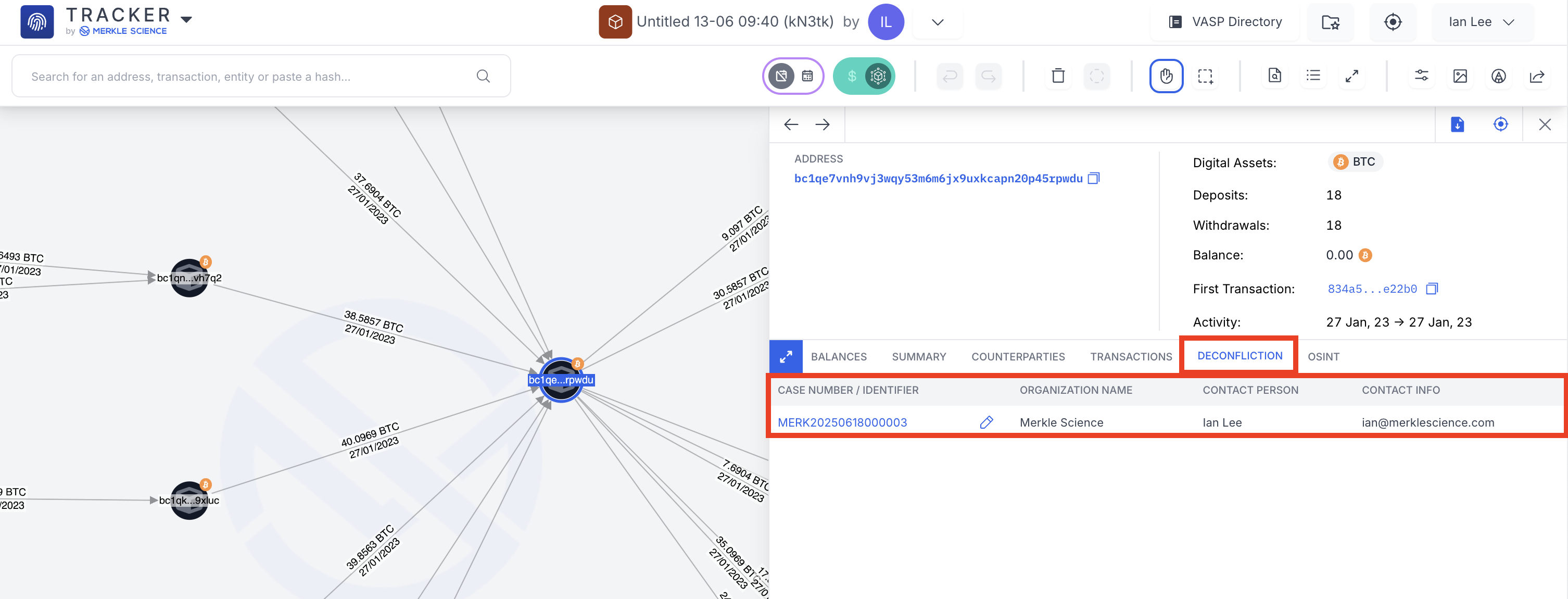Viewport: 1568px width, 599px height.
Task: Click the Ian Lee contact person cell
Action: [1222, 422]
